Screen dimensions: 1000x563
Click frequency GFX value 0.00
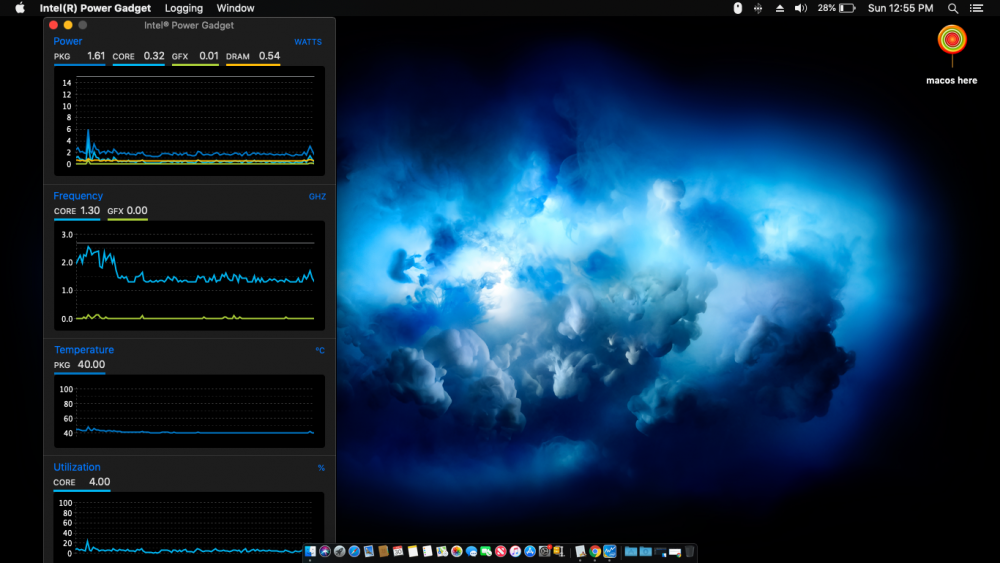tap(136, 210)
